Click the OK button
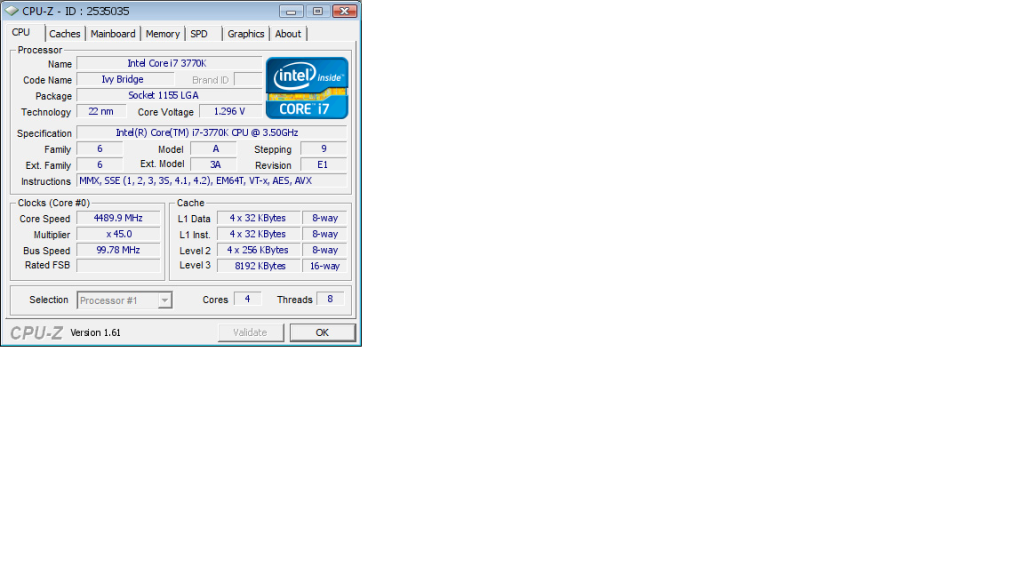The image size is (1024, 576). (x=323, y=332)
